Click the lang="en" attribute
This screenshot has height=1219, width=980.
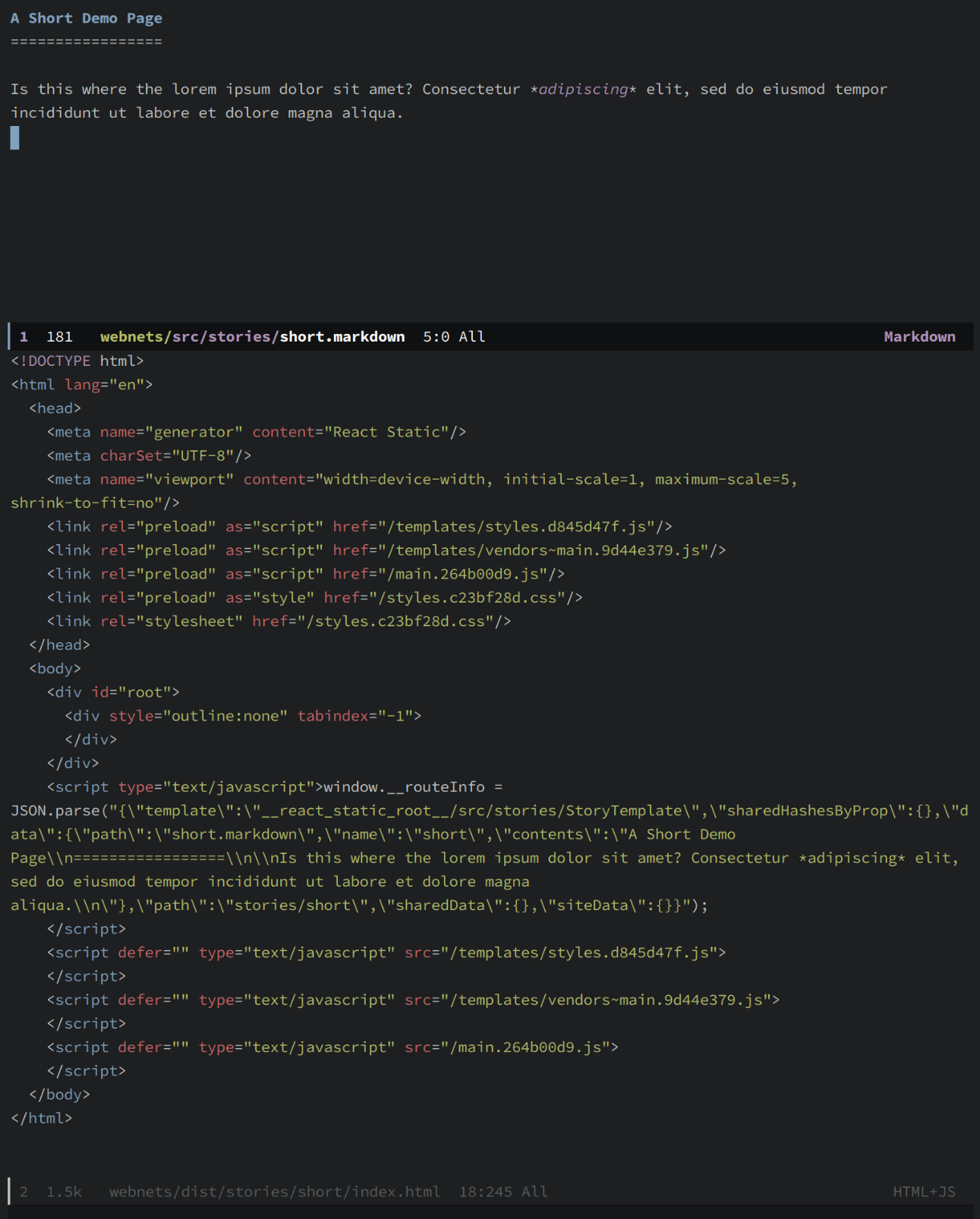(x=105, y=385)
